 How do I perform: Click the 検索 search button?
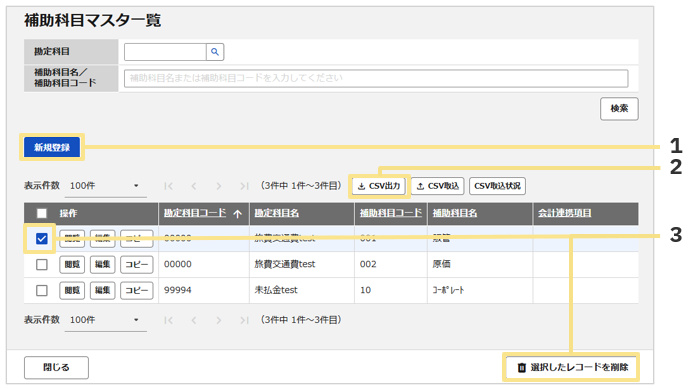click(x=619, y=109)
